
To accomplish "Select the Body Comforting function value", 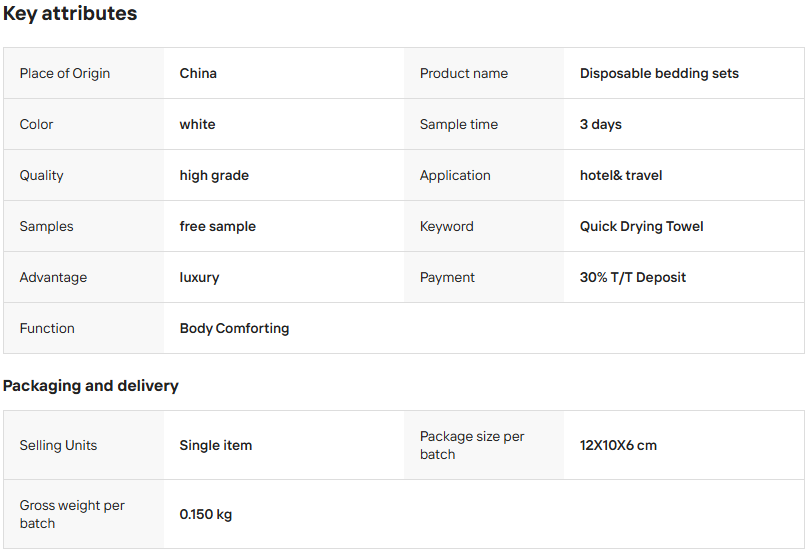I will click(234, 328).
